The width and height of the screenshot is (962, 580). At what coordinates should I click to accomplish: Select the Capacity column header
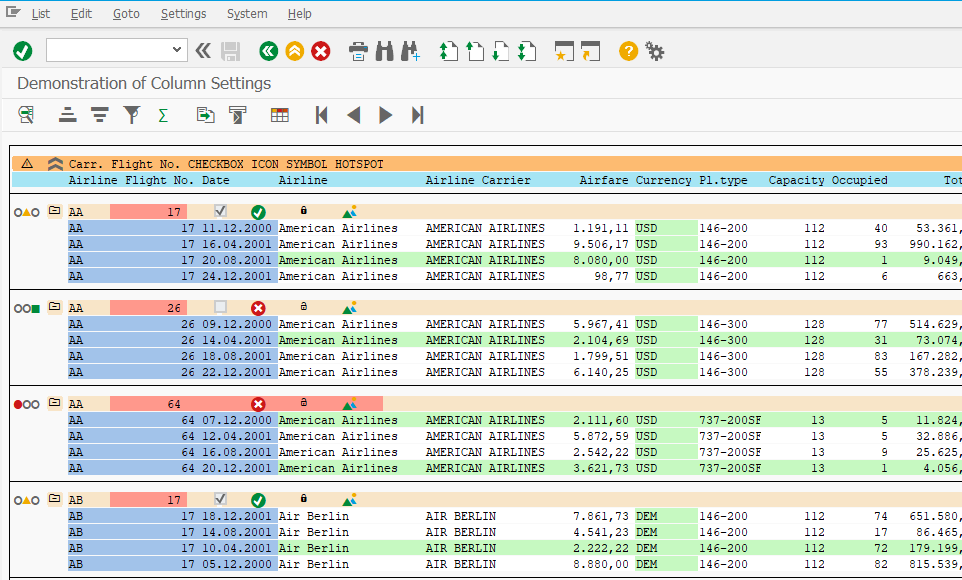pos(796,180)
